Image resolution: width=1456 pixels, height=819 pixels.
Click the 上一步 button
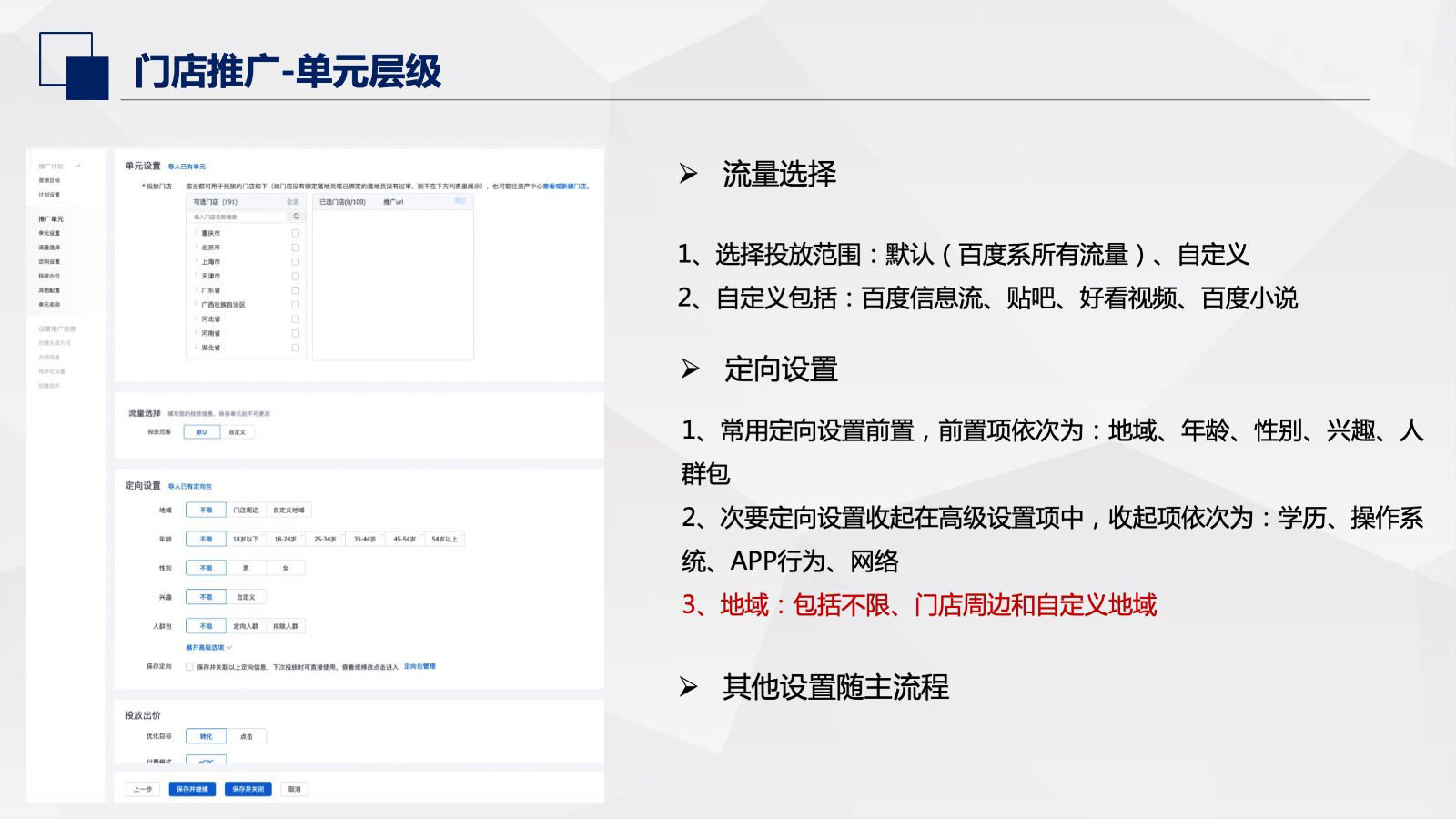tap(143, 789)
